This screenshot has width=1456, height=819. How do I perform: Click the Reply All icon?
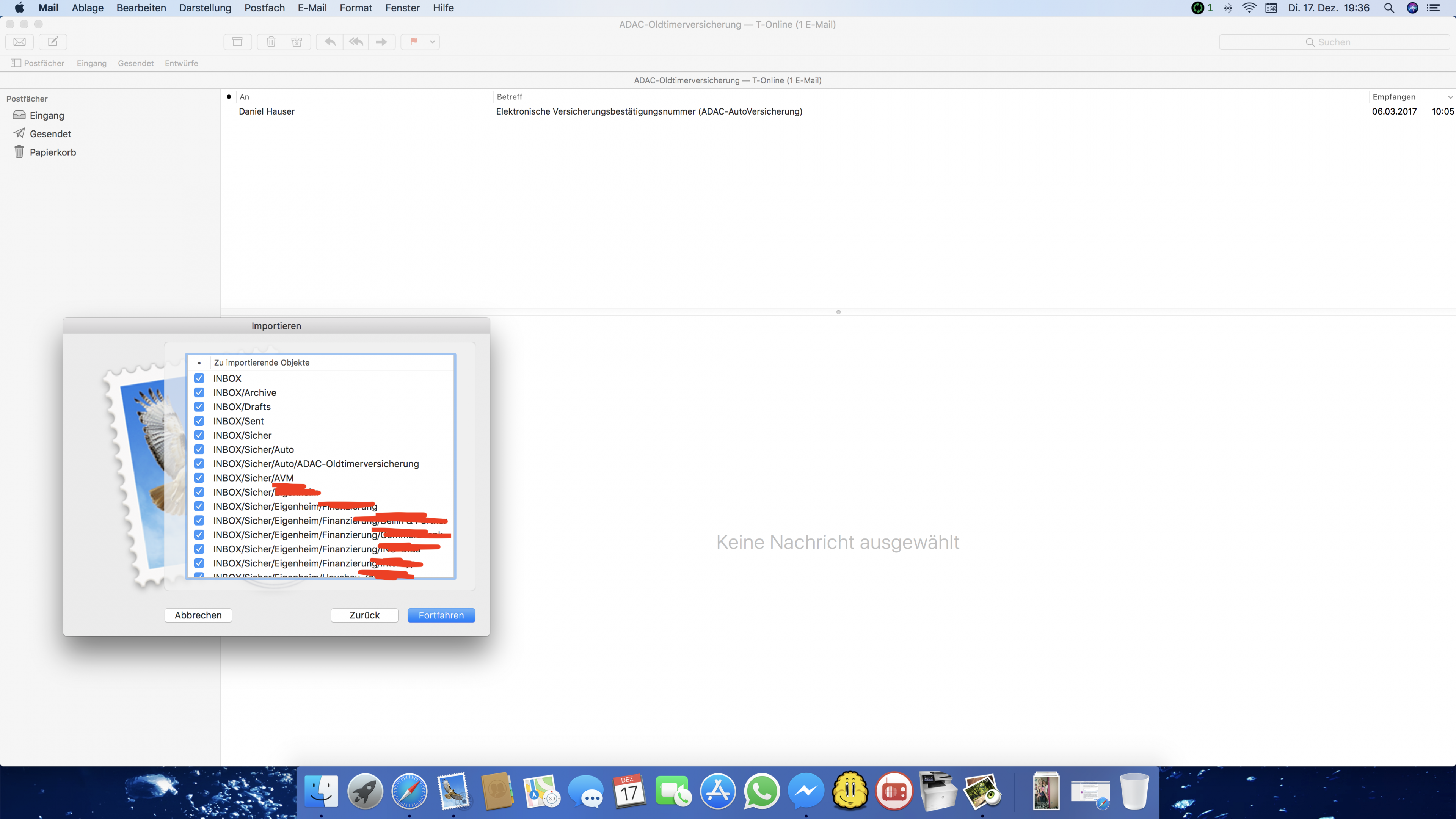(356, 42)
